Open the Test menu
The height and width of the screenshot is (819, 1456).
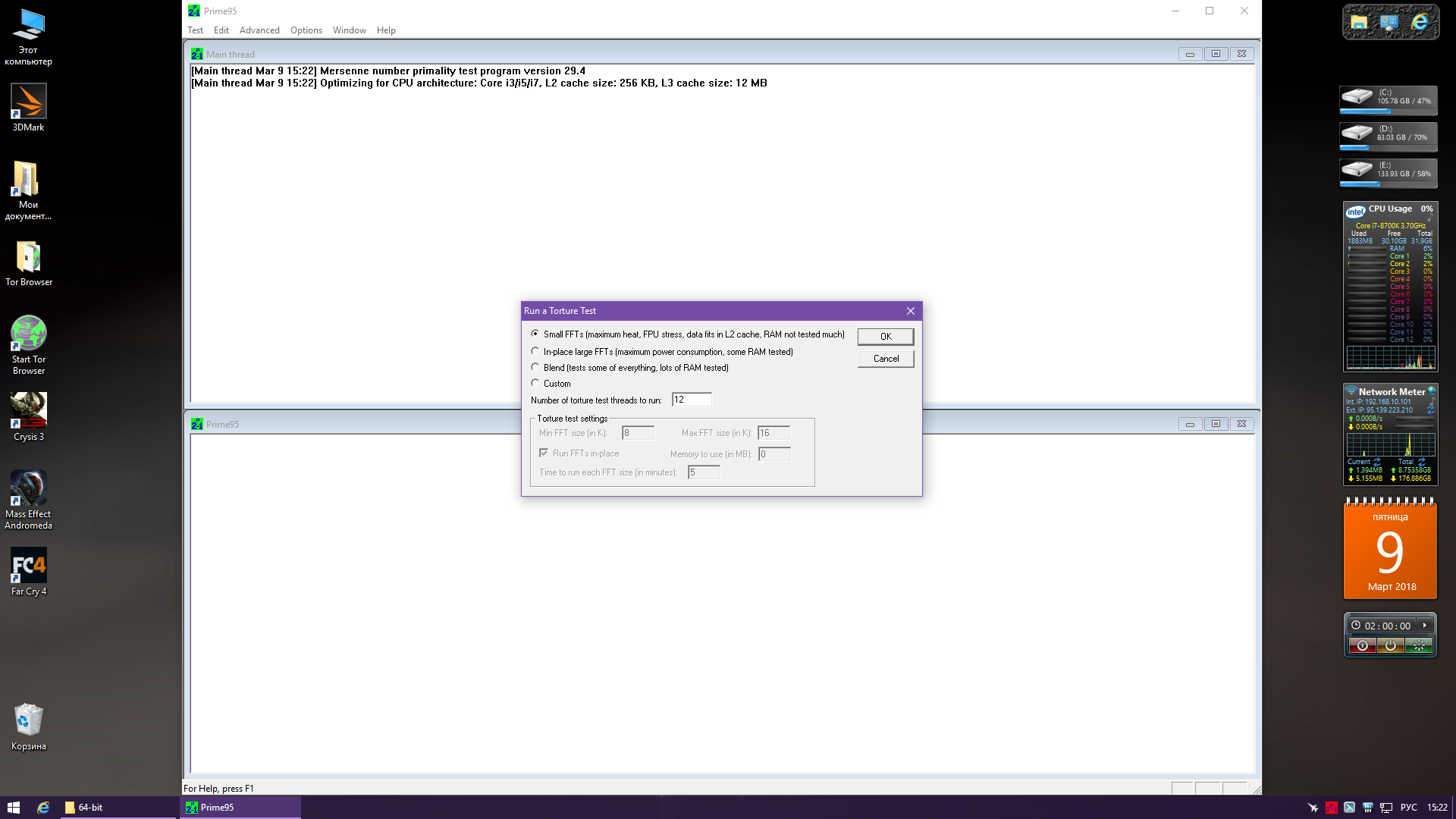pyautogui.click(x=195, y=30)
